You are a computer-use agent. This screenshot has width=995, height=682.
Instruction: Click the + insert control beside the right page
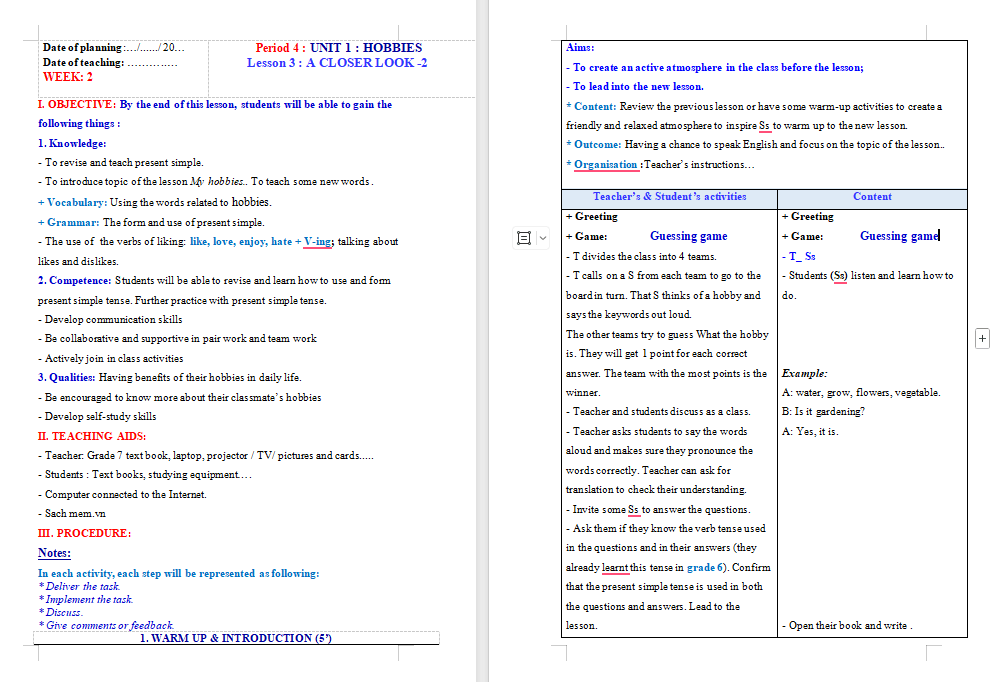coord(982,338)
